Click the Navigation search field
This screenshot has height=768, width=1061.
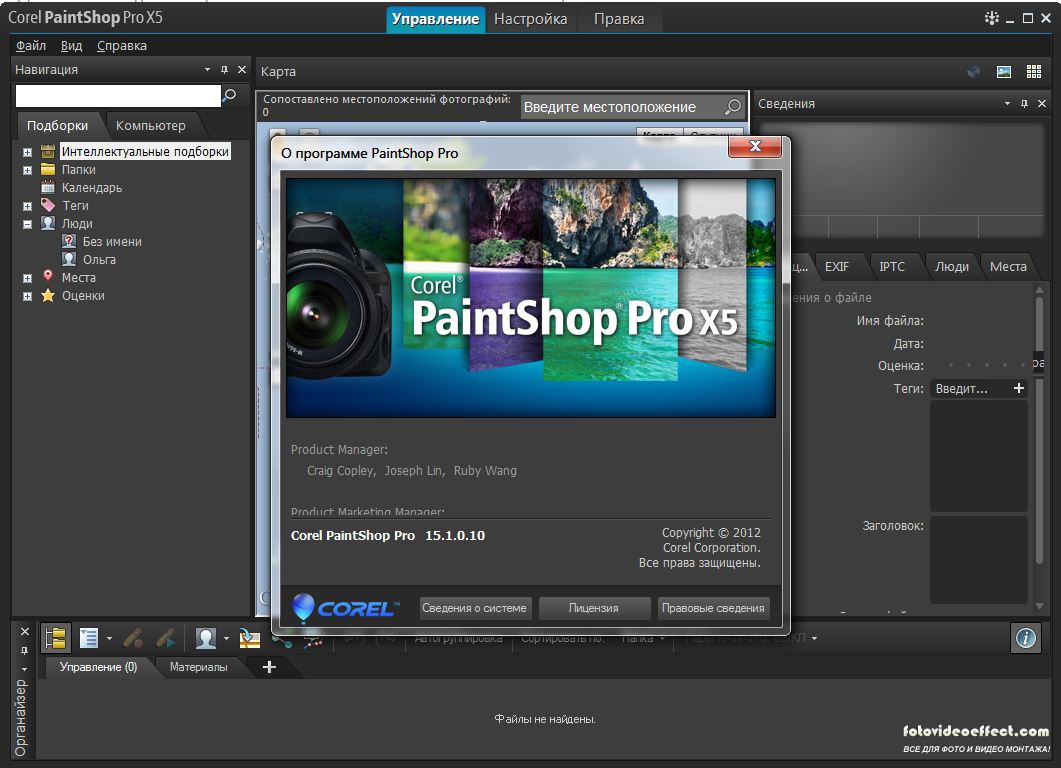[x=118, y=95]
